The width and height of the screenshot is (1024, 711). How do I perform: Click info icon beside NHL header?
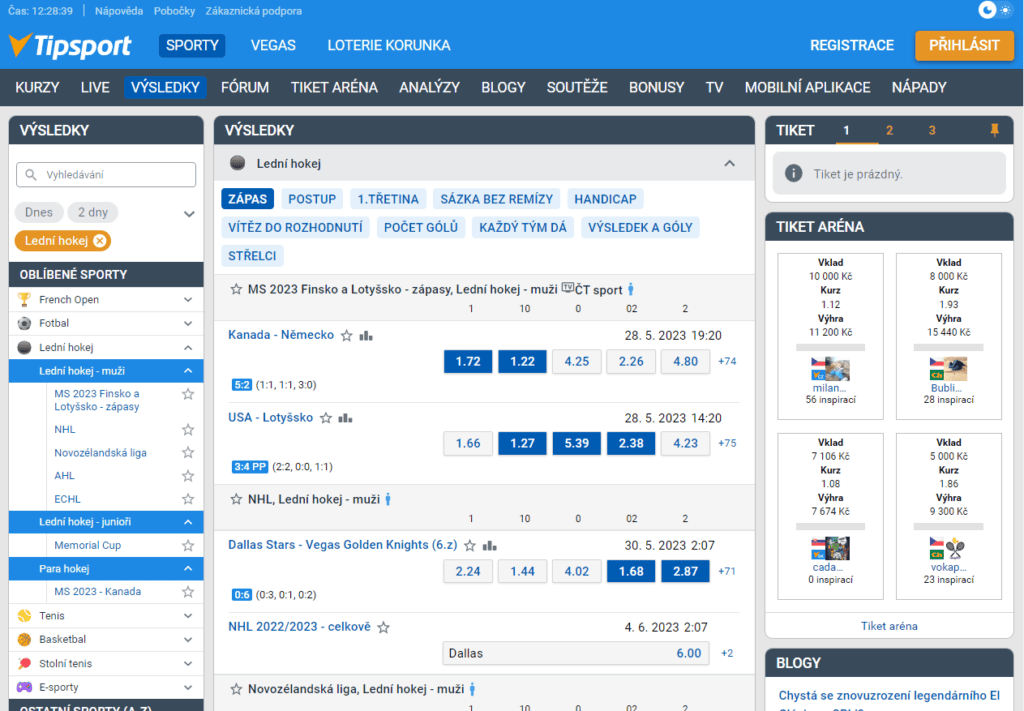pos(388,499)
